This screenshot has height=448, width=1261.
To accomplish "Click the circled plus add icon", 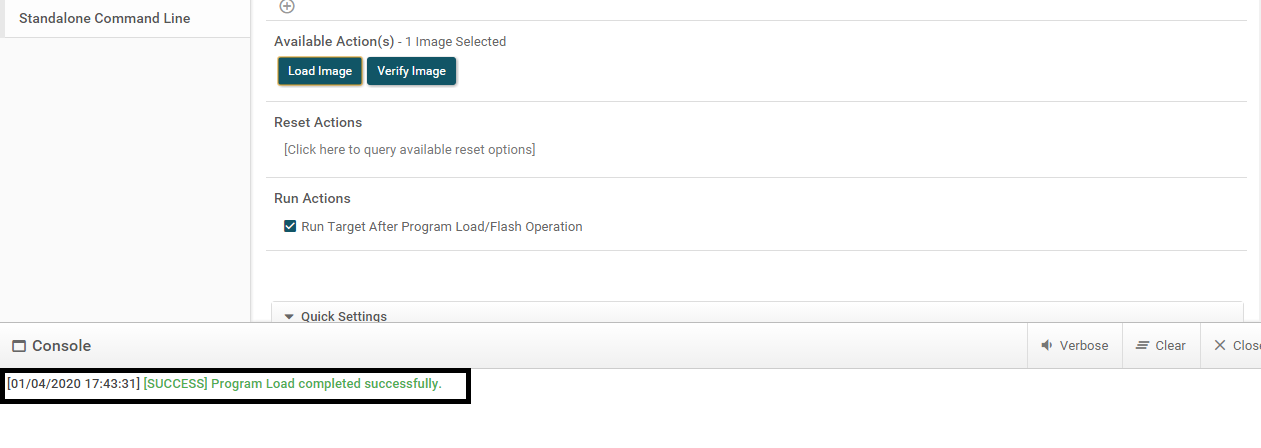I will (287, 6).
